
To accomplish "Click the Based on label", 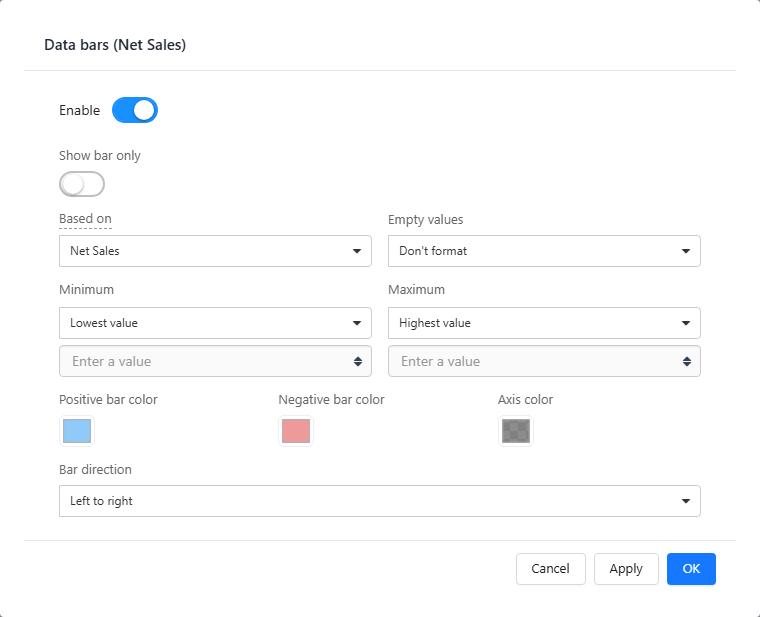I will coord(85,219).
